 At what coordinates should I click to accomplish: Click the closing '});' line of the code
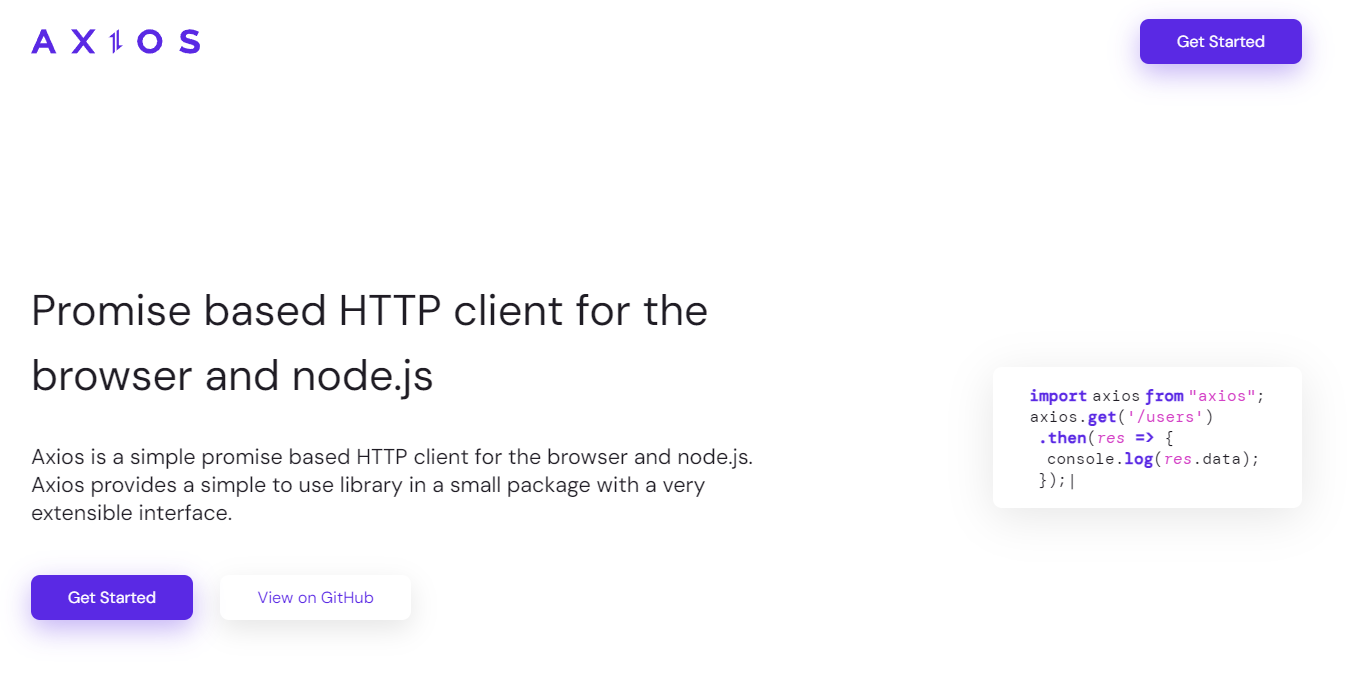(x=1054, y=480)
